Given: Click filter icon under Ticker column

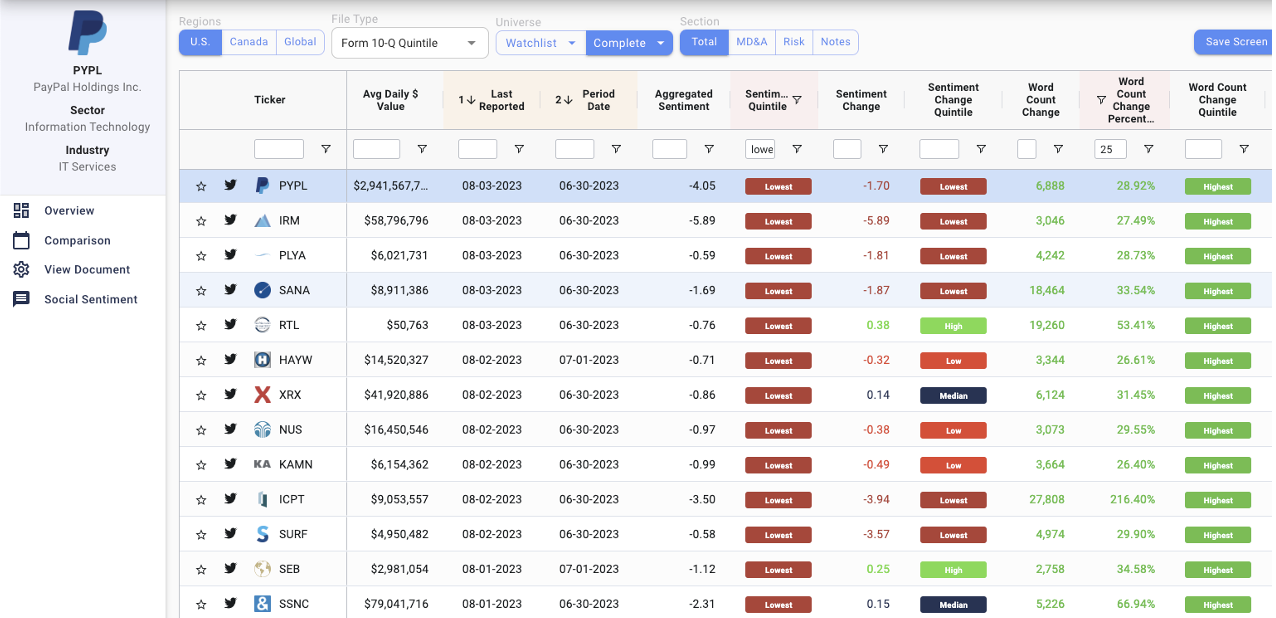Looking at the screenshot, I should click(326, 149).
